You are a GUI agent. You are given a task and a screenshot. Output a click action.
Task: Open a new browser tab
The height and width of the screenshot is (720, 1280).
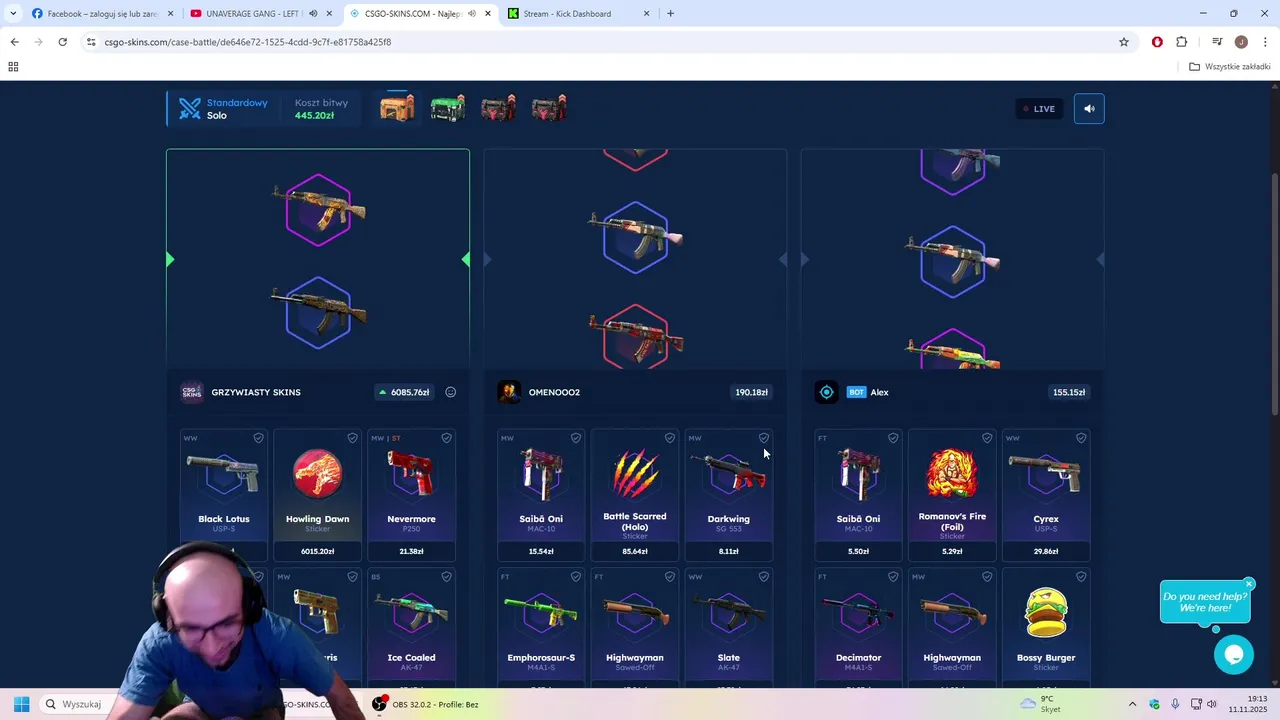[670, 14]
